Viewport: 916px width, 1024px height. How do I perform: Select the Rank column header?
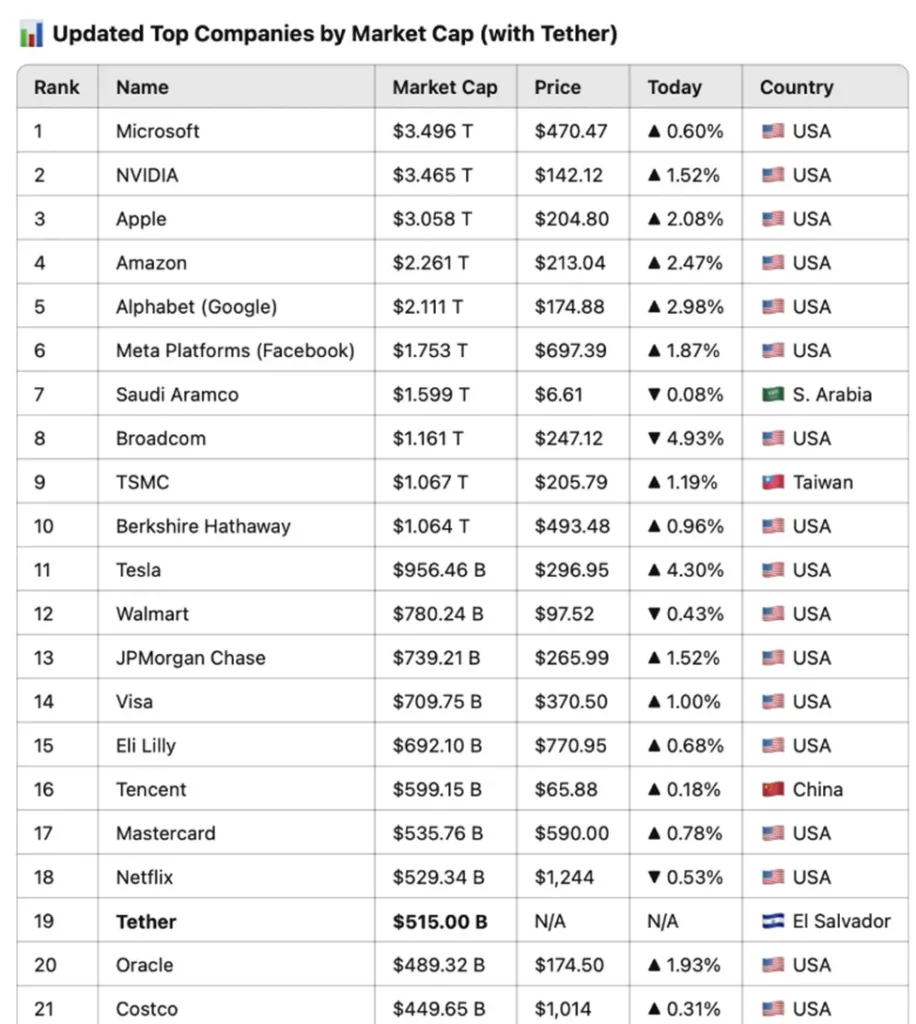(x=56, y=87)
